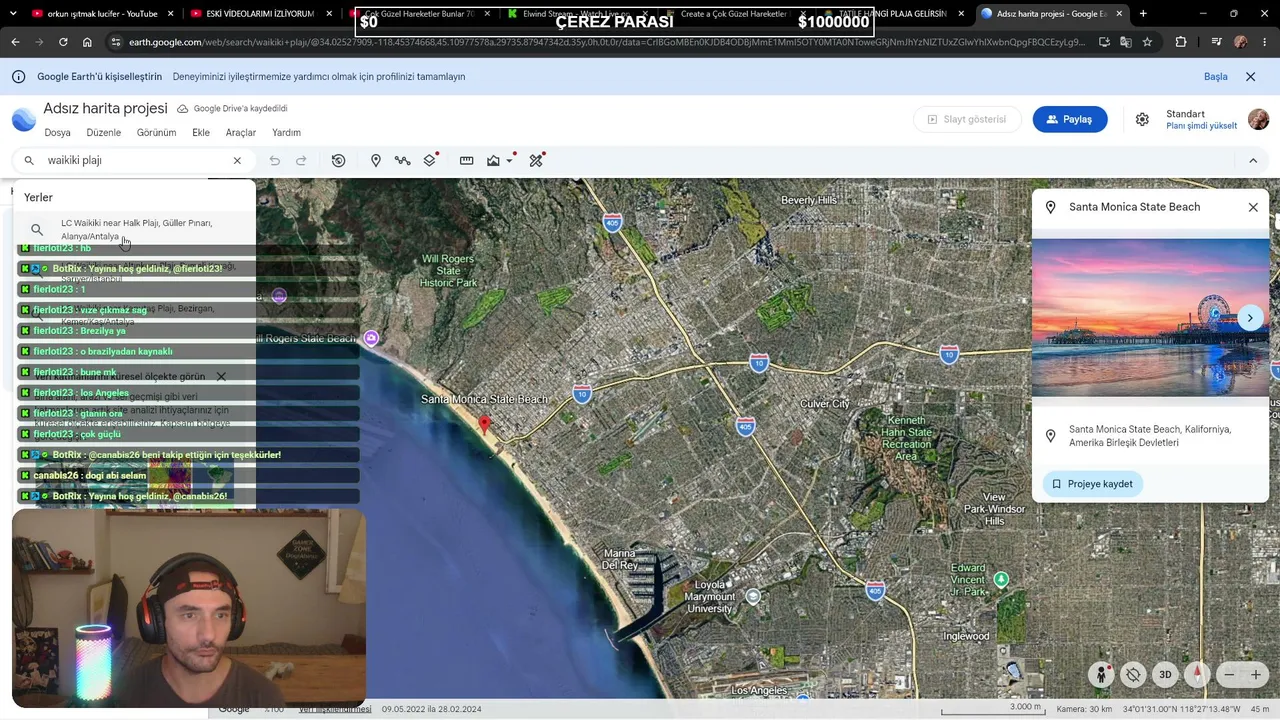
Task: Open the map layers tool
Action: tap(430, 160)
